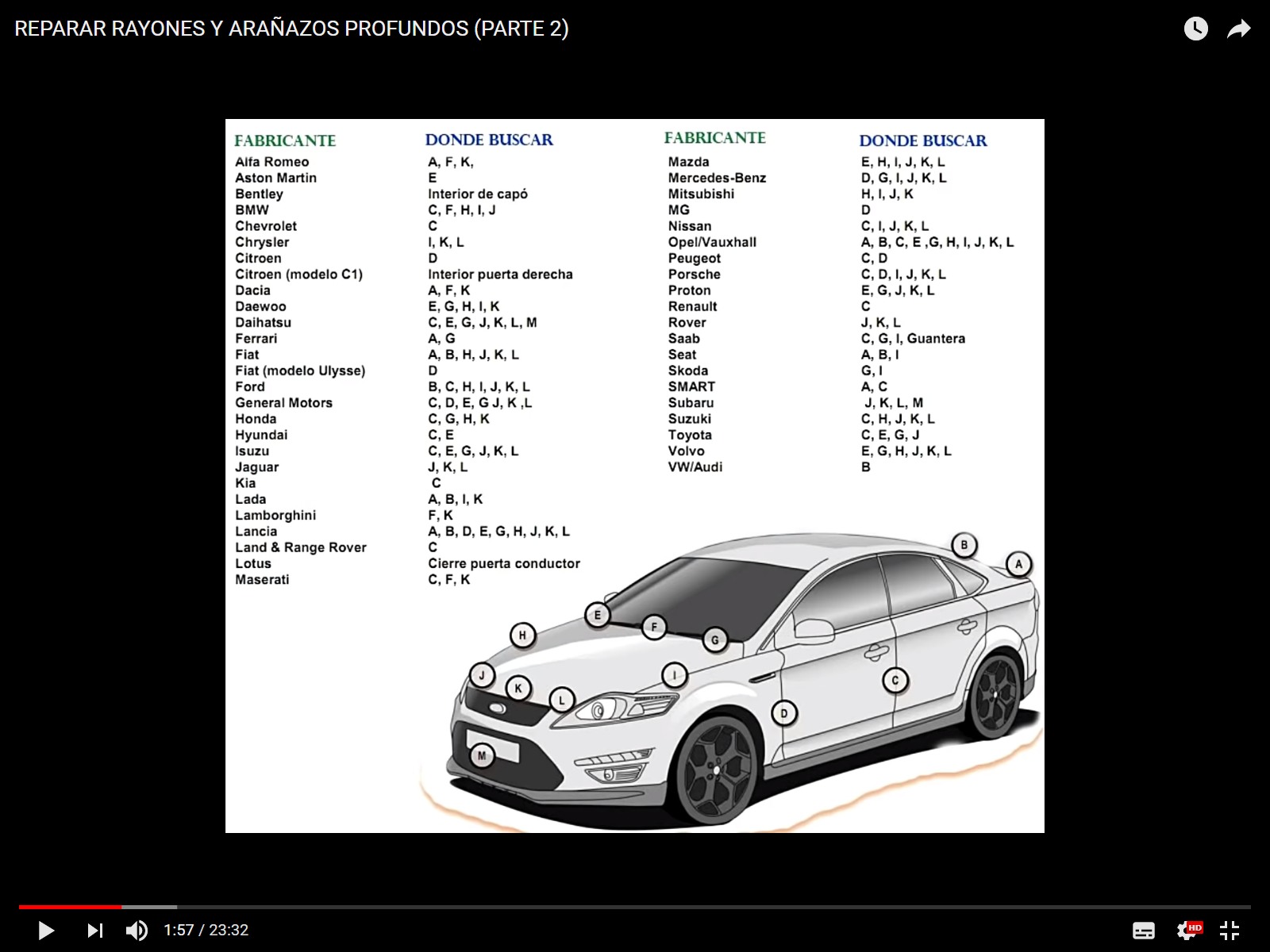
Task: Open the HD settings gear
Action: click(1188, 930)
